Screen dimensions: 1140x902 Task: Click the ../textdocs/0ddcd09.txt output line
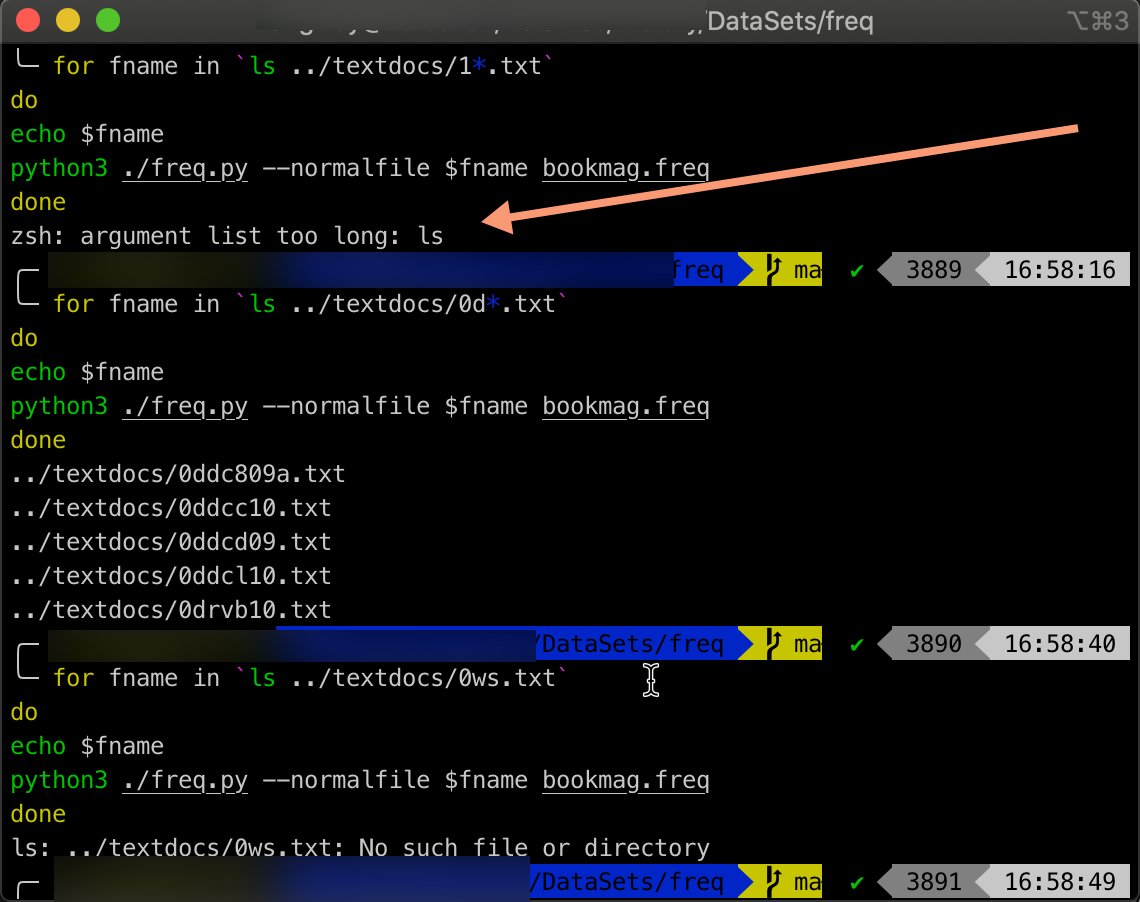pos(171,542)
